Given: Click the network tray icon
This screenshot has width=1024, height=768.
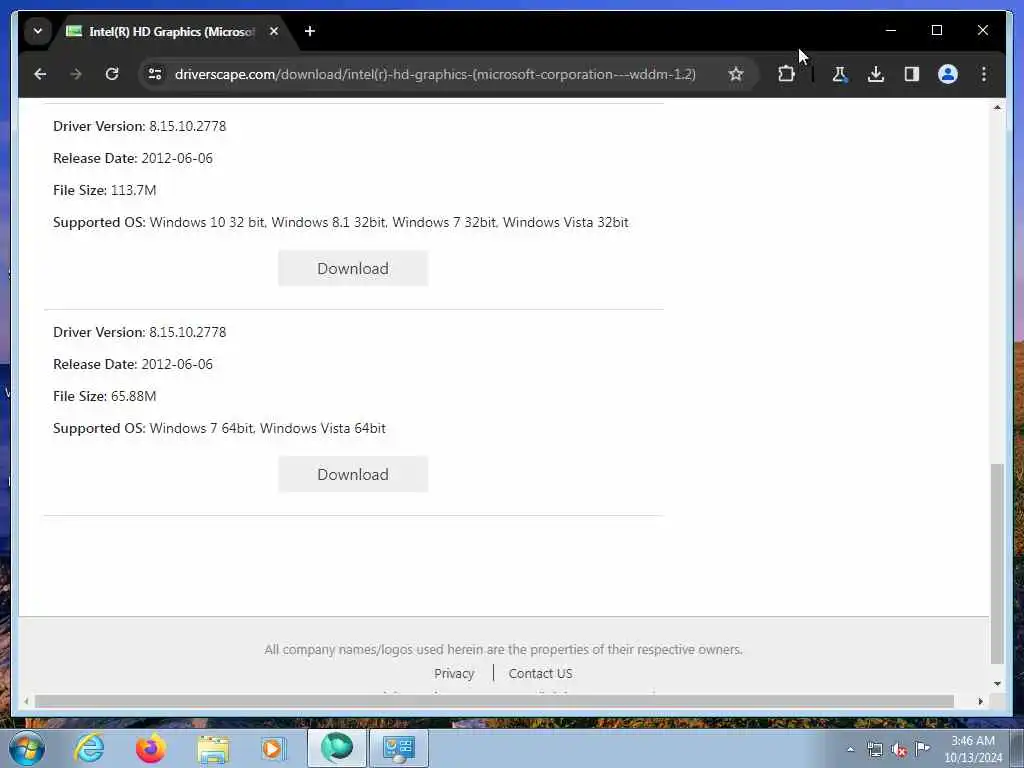Looking at the screenshot, I should (874, 750).
